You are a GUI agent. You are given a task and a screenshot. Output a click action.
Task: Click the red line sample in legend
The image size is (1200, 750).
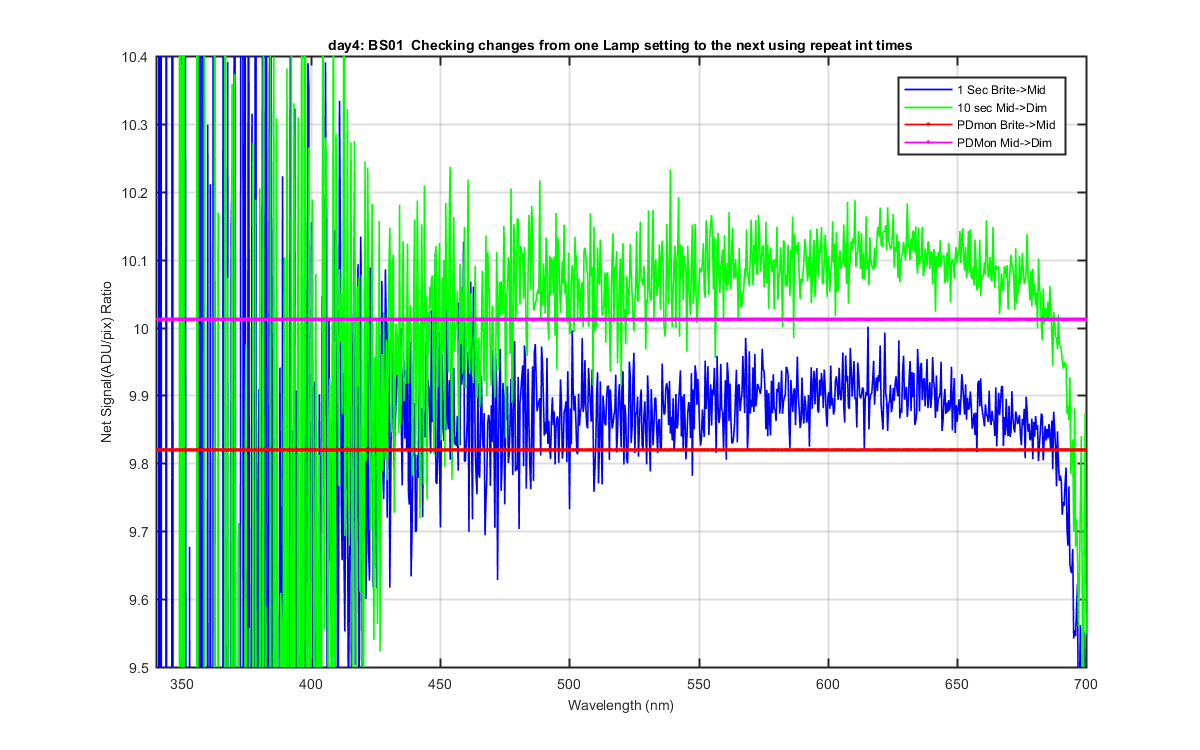tap(929, 125)
